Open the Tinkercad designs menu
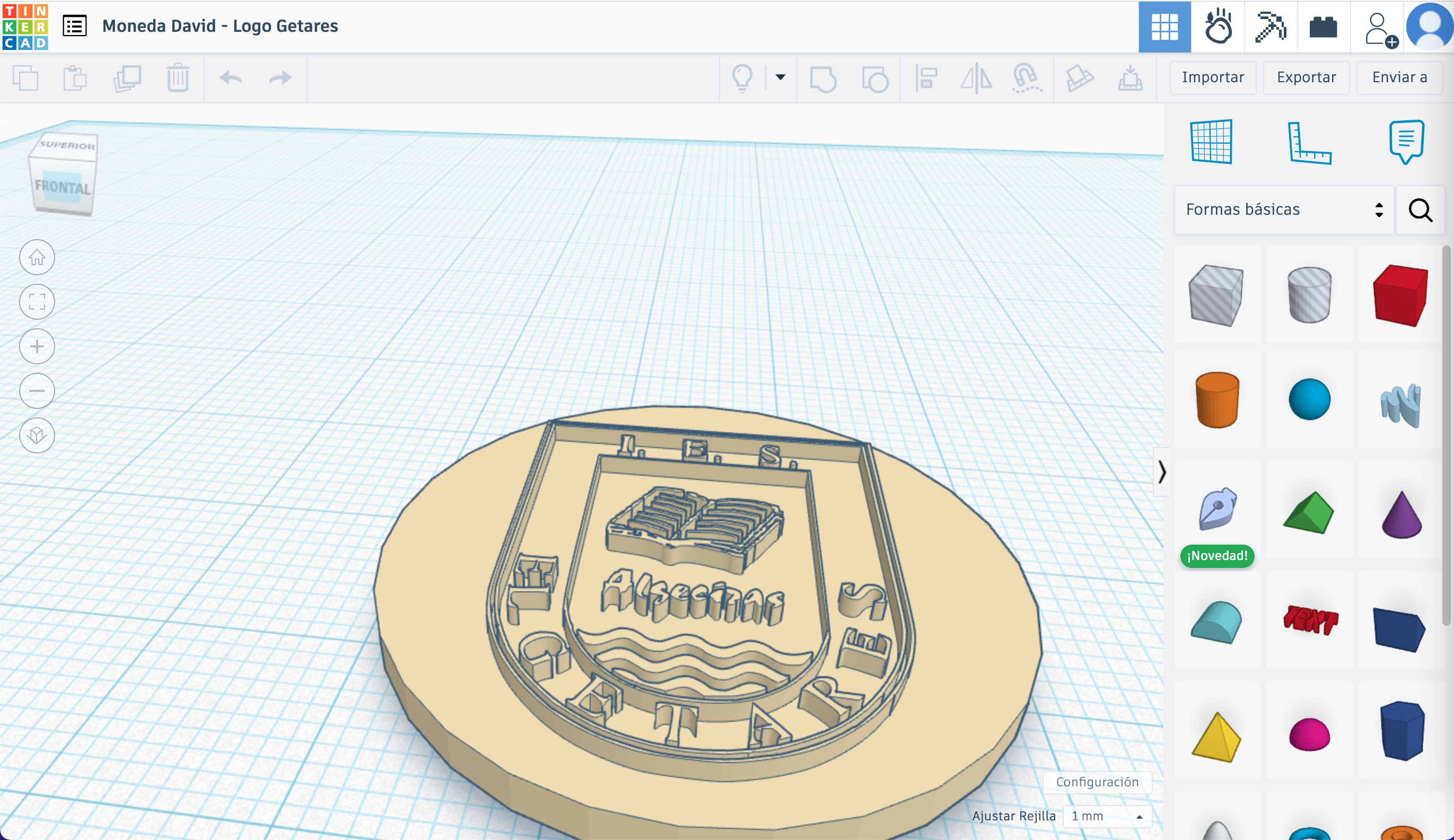The image size is (1454, 840). [75, 25]
